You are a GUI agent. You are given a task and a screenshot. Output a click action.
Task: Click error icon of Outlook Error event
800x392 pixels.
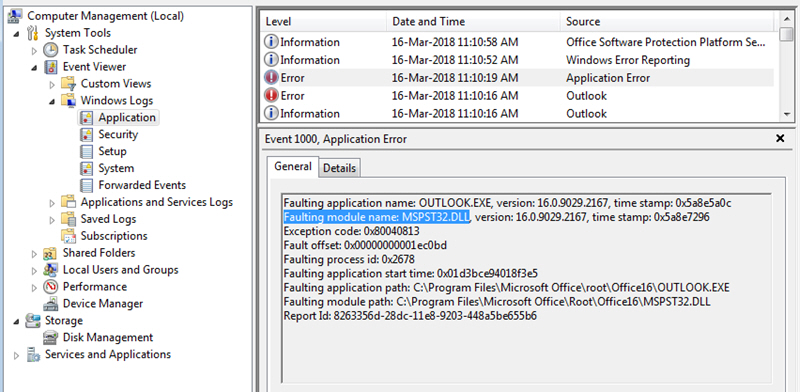click(271, 95)
